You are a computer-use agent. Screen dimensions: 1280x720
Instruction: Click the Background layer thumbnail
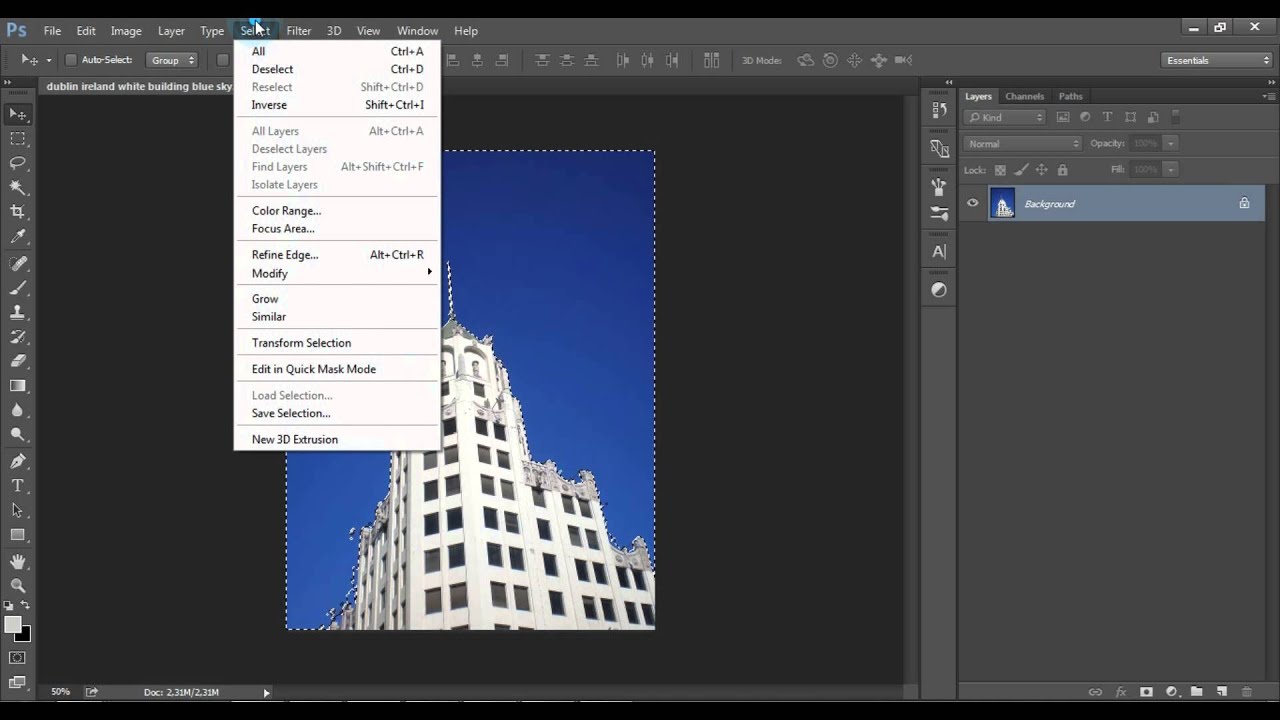coord(1002,203)
